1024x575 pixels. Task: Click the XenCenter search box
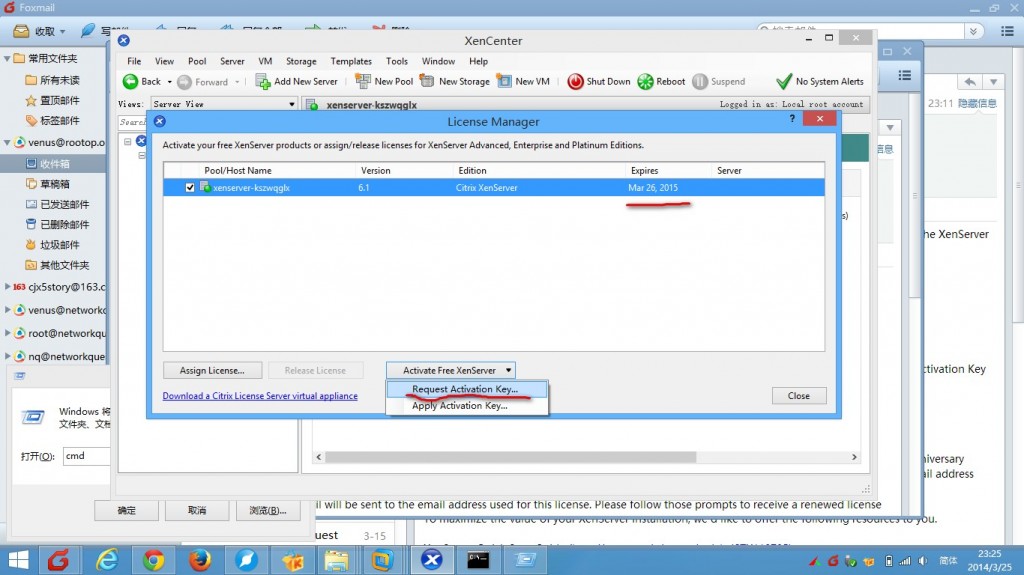click(x=133, y=122)
